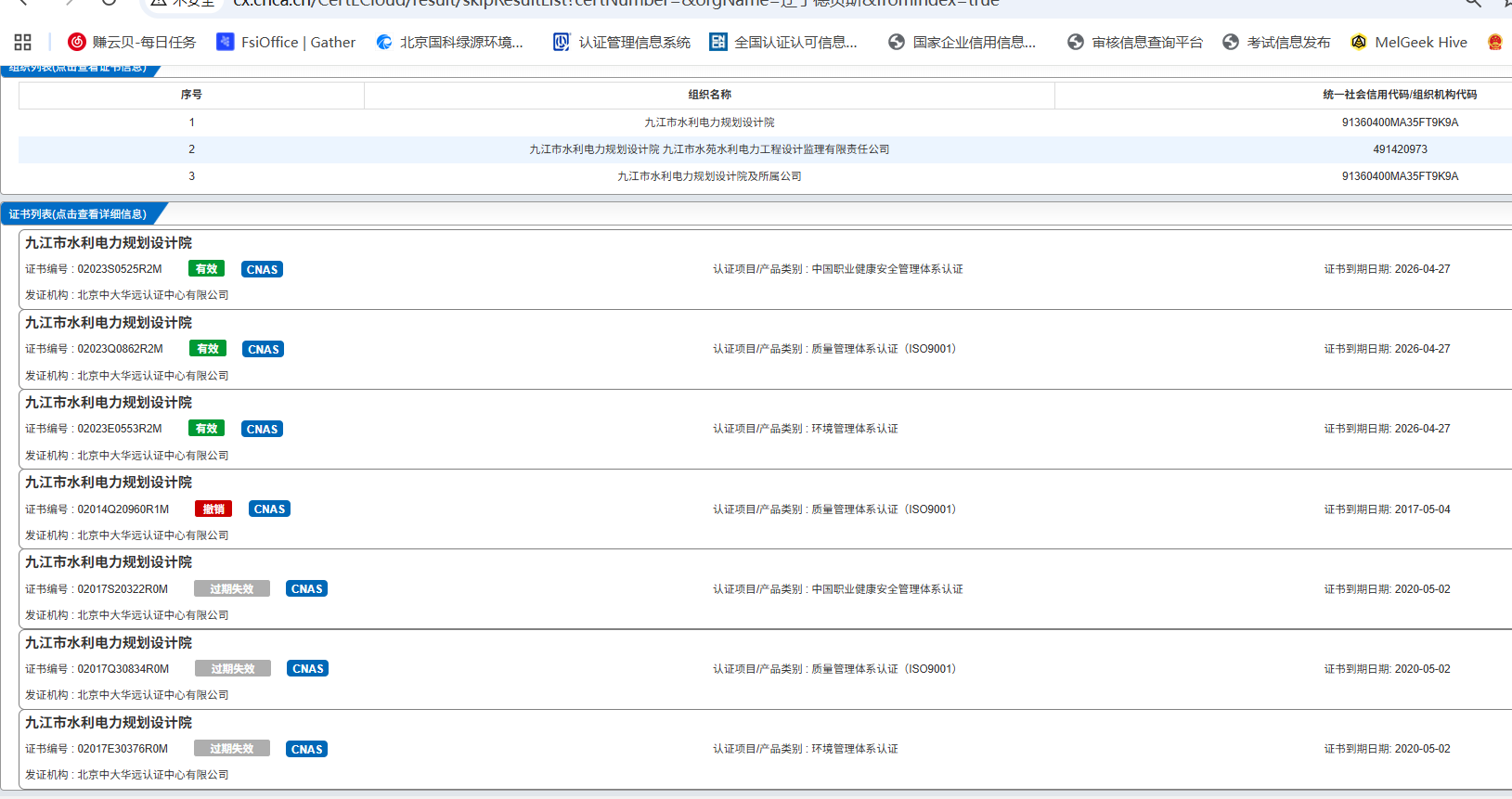Click the 过期失效 badge for 02017S20322R0M

[x=232, y=588]
